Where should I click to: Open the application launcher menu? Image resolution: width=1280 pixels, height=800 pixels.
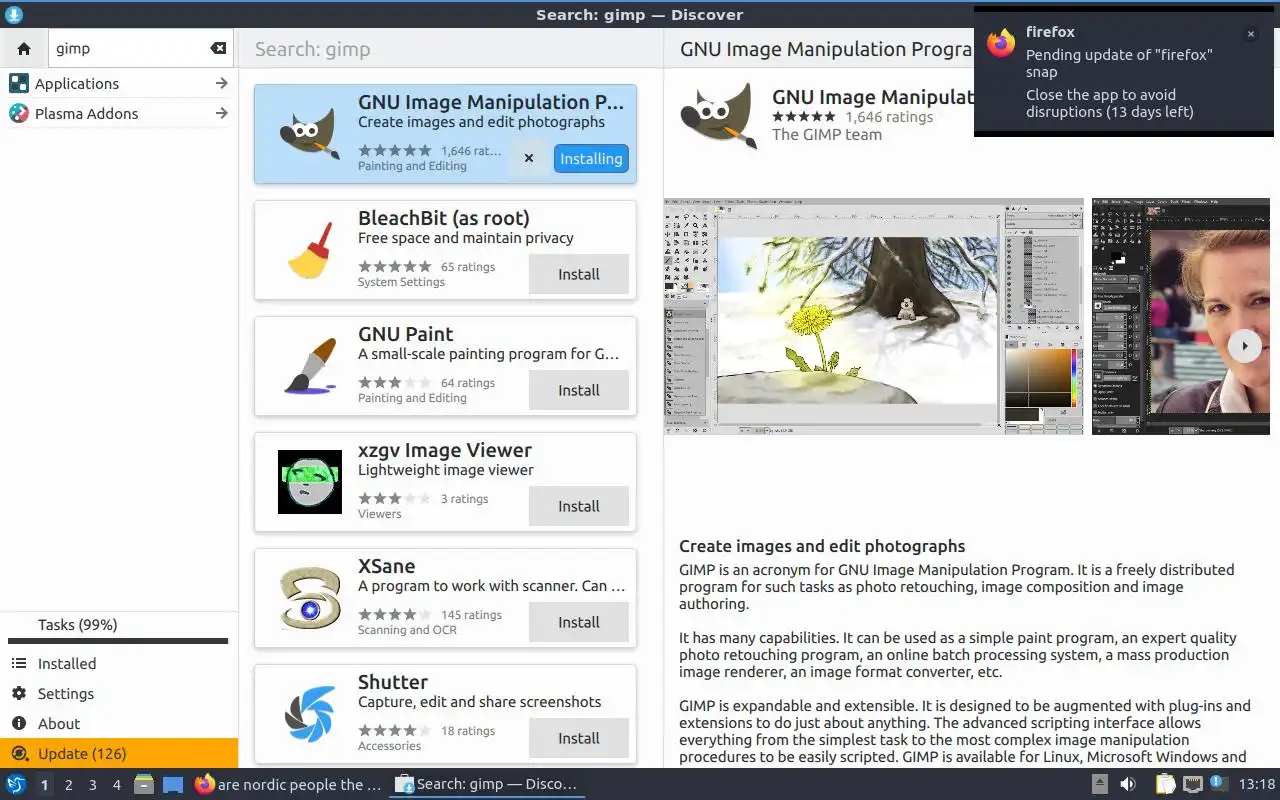pyautogui.click(x=16, y=785)
